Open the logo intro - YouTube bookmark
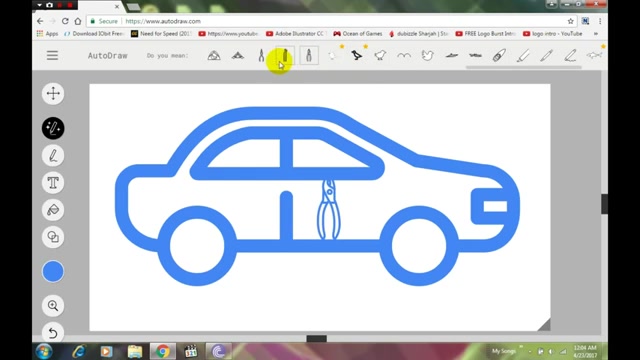The width and height of the screenshot is (640, 360). 553,33
